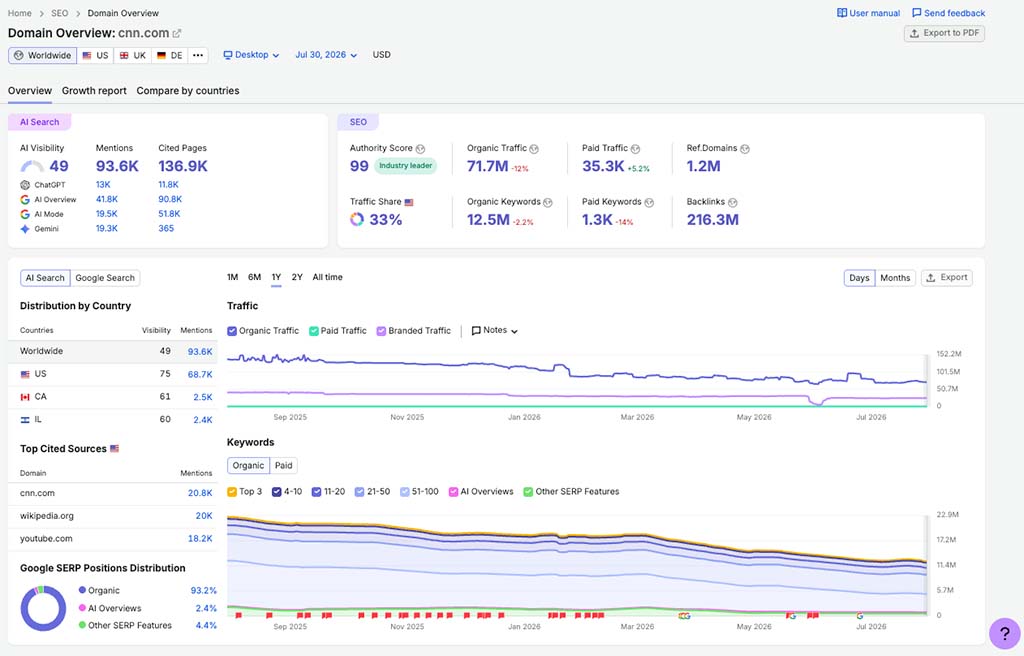Click the SERP positions donut chart
Viewport: 1024px width, 656px height.
pyautogui.click(x=43, y=608)
